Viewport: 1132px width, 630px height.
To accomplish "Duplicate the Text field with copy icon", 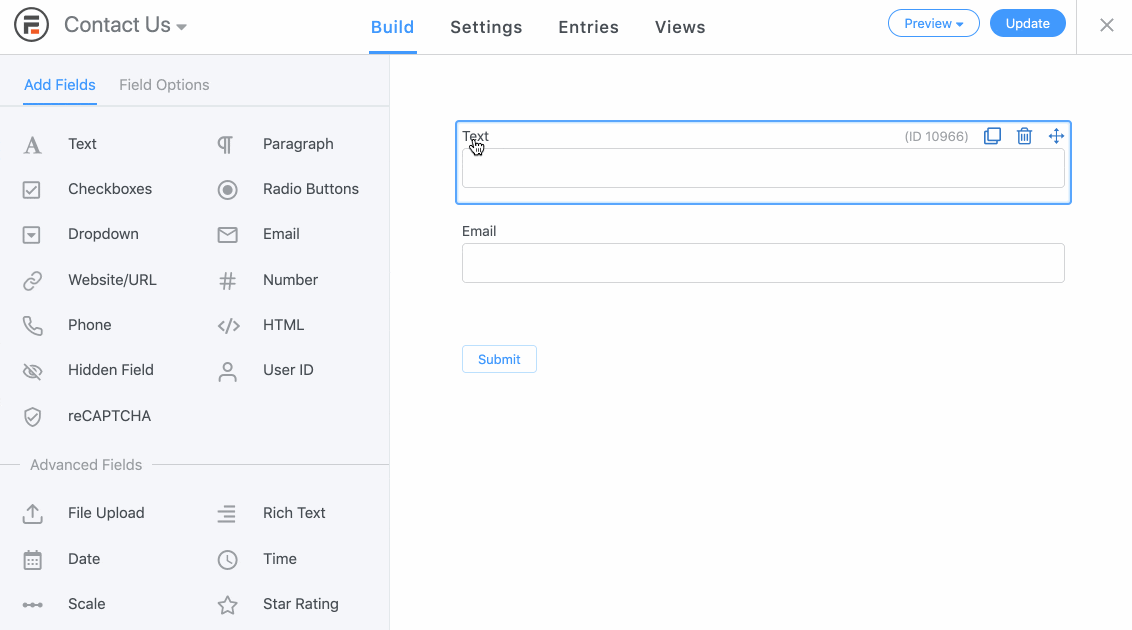I will [992, 136].
